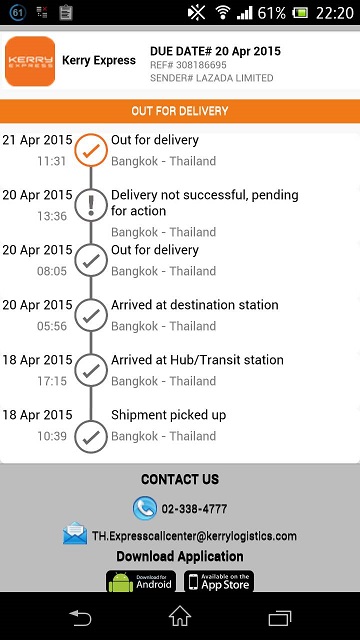Email TH.Expresscallcenter@kerrylogistics.com address
Image resolution: width=360 pixels, height=640 pixels.
click(x=194, y=536)
